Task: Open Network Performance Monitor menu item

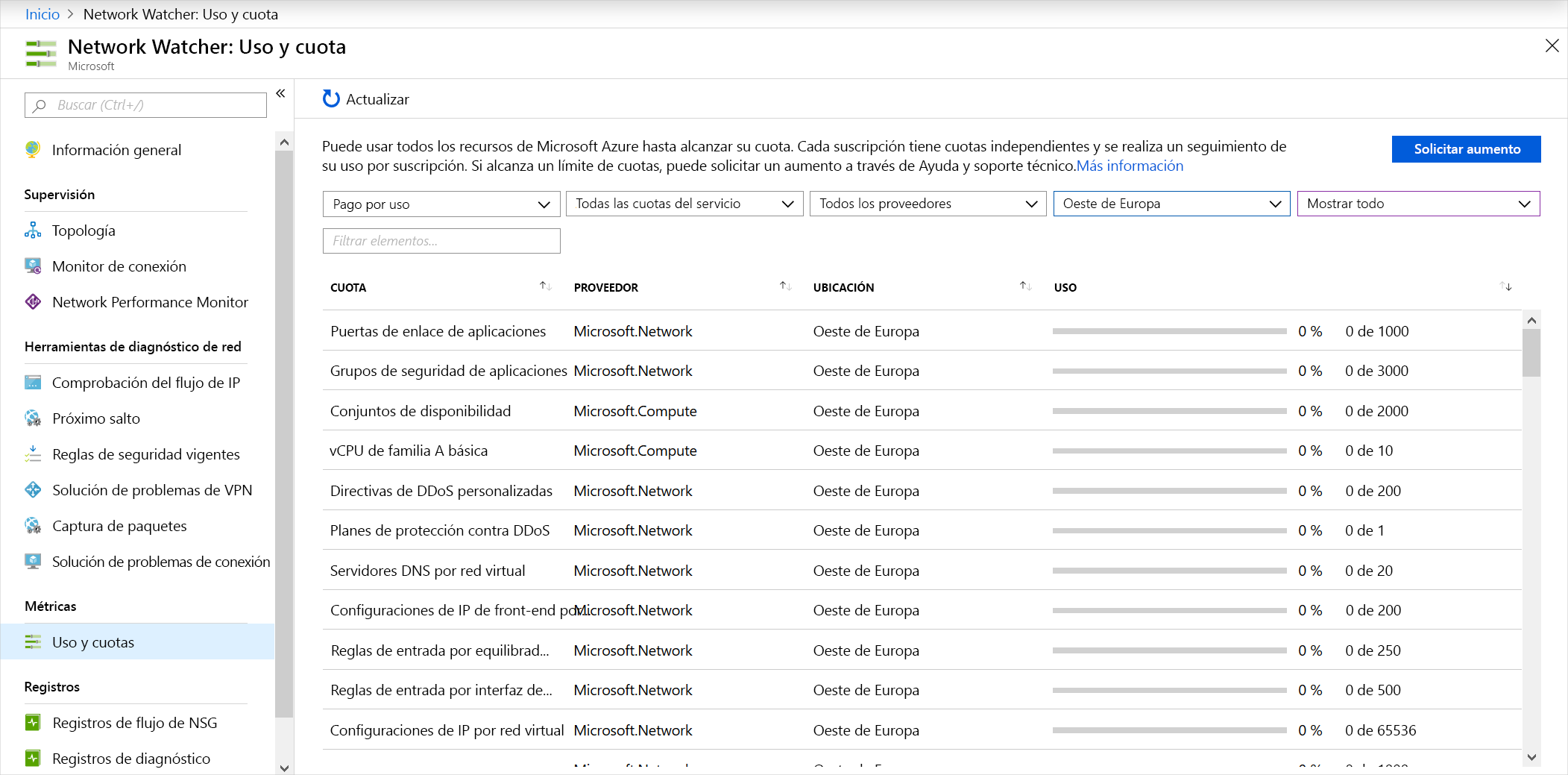Action: coord(150,302)
